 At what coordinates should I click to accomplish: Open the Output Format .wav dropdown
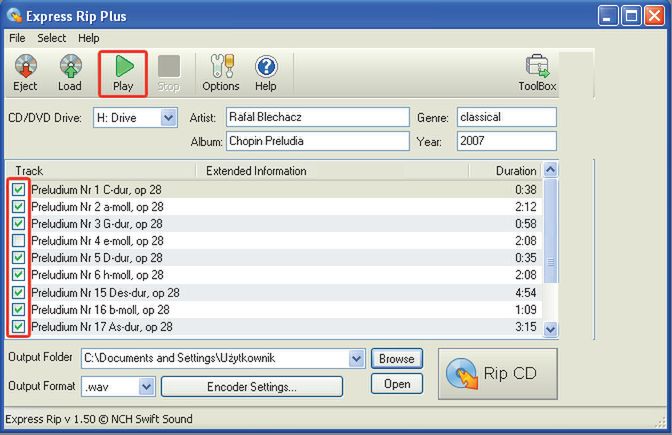point(147,387)
